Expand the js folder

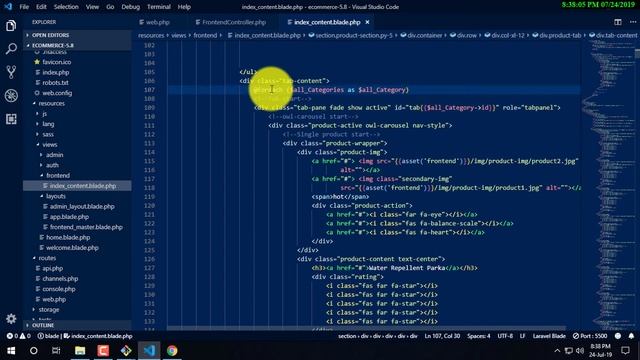pyautogui.click(x=44, y=113)
